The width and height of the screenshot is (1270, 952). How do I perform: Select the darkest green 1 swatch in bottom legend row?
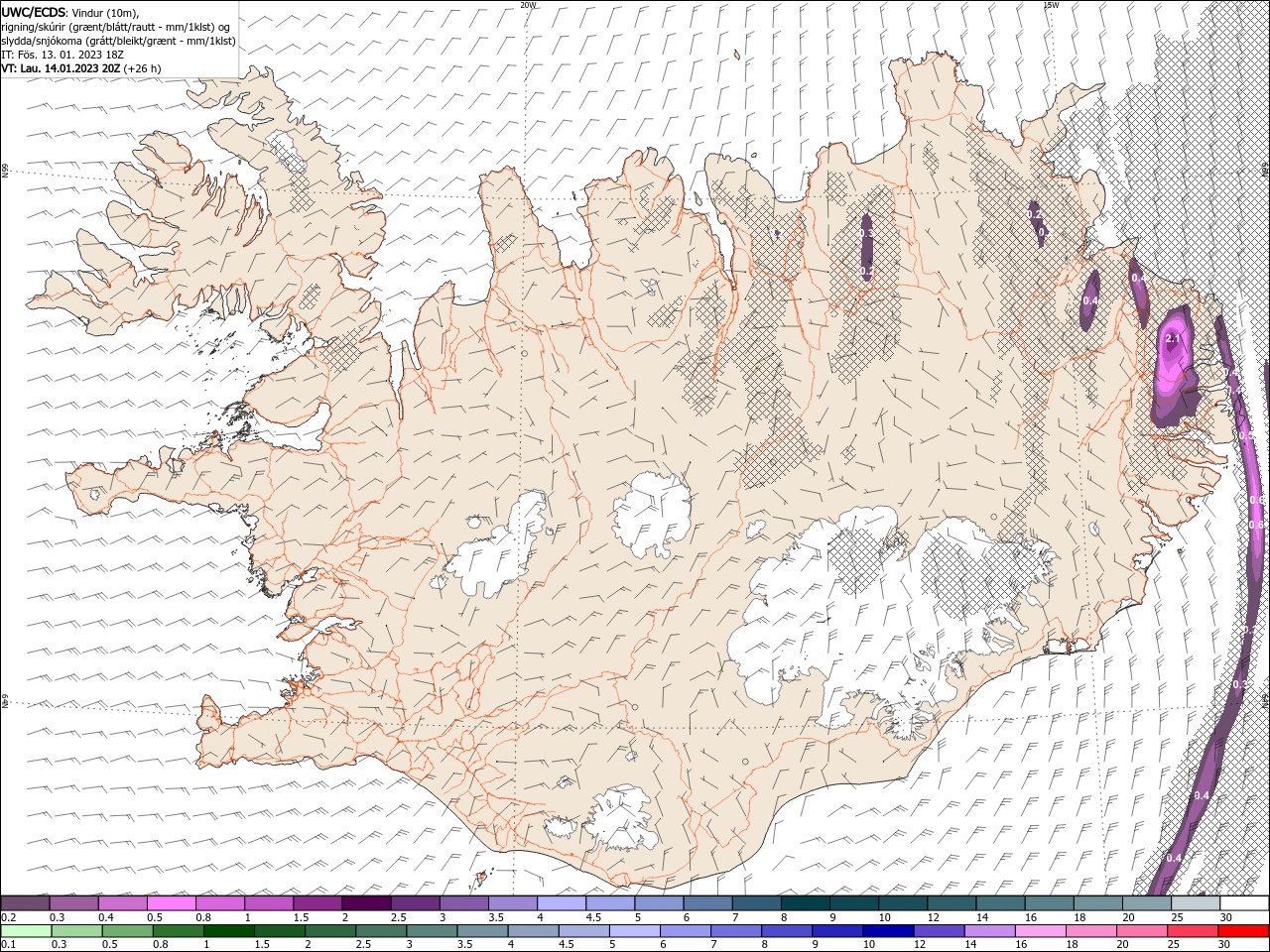click(229, 931)
